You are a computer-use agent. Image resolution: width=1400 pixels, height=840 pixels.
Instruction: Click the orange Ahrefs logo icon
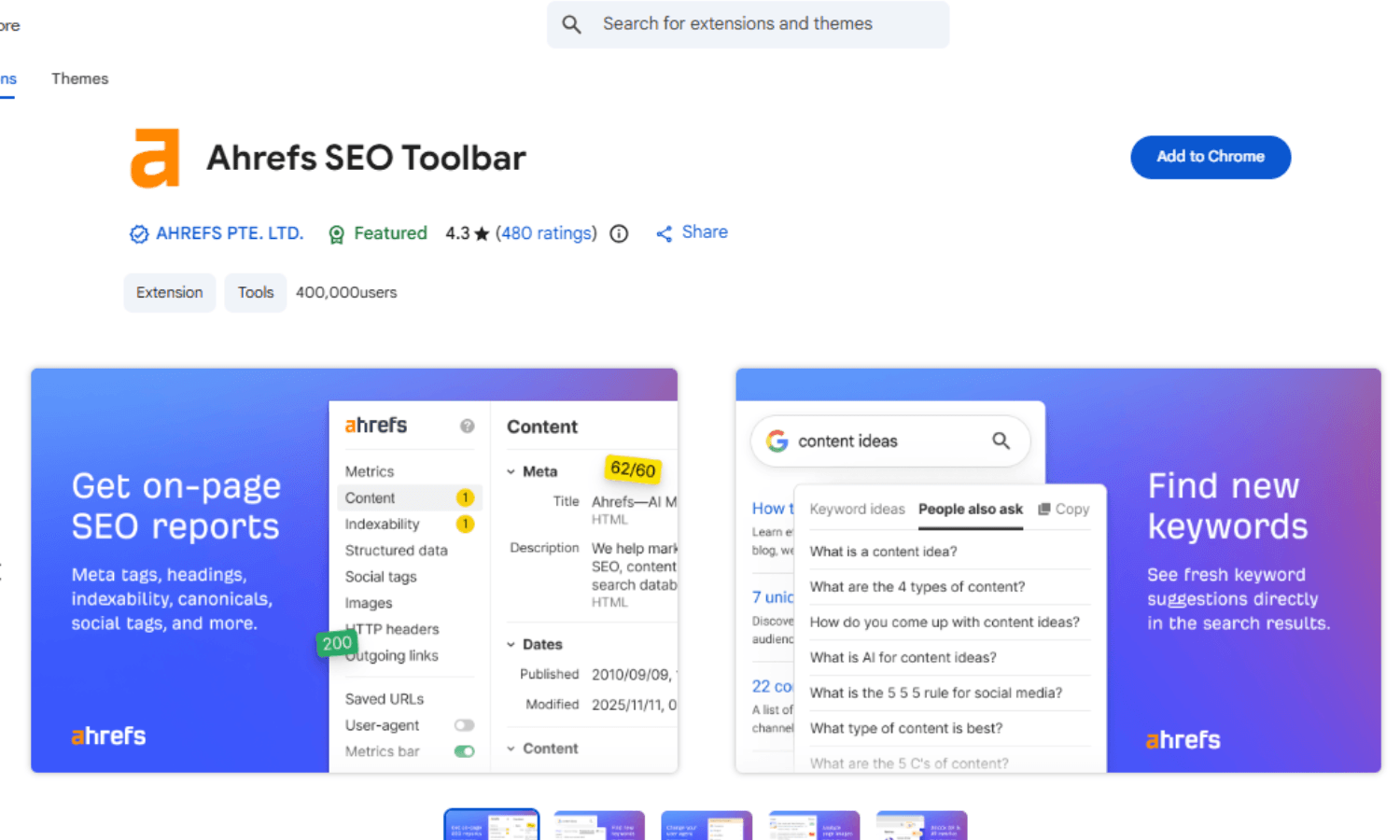click(155, 158)
